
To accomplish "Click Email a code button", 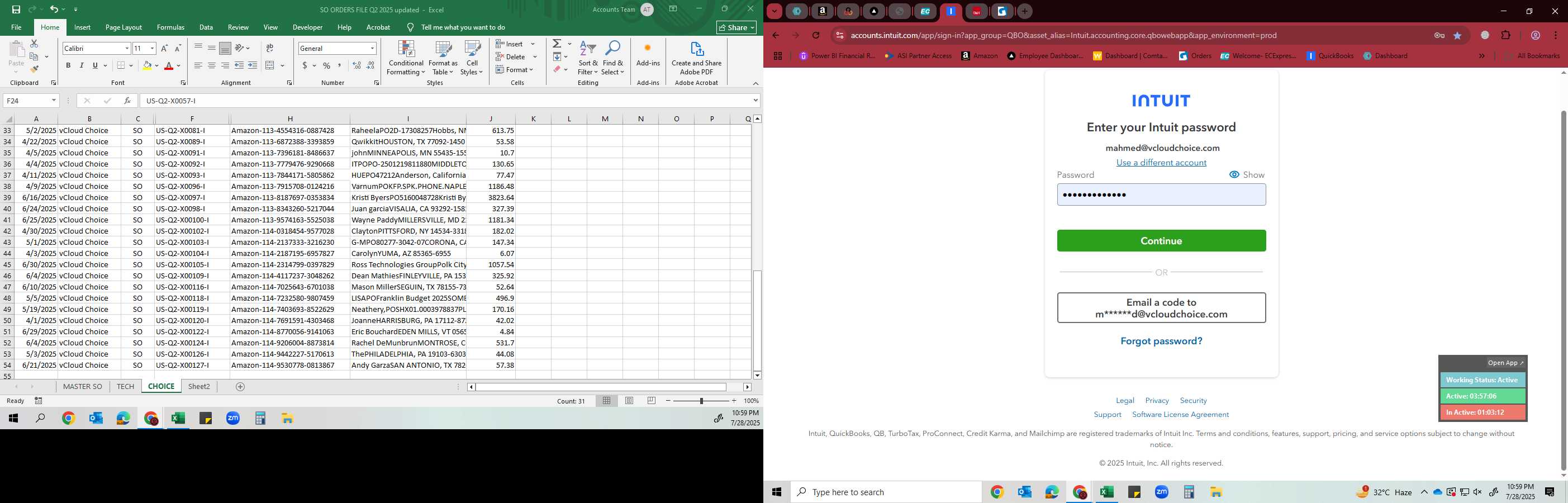I will point(1161,308).
